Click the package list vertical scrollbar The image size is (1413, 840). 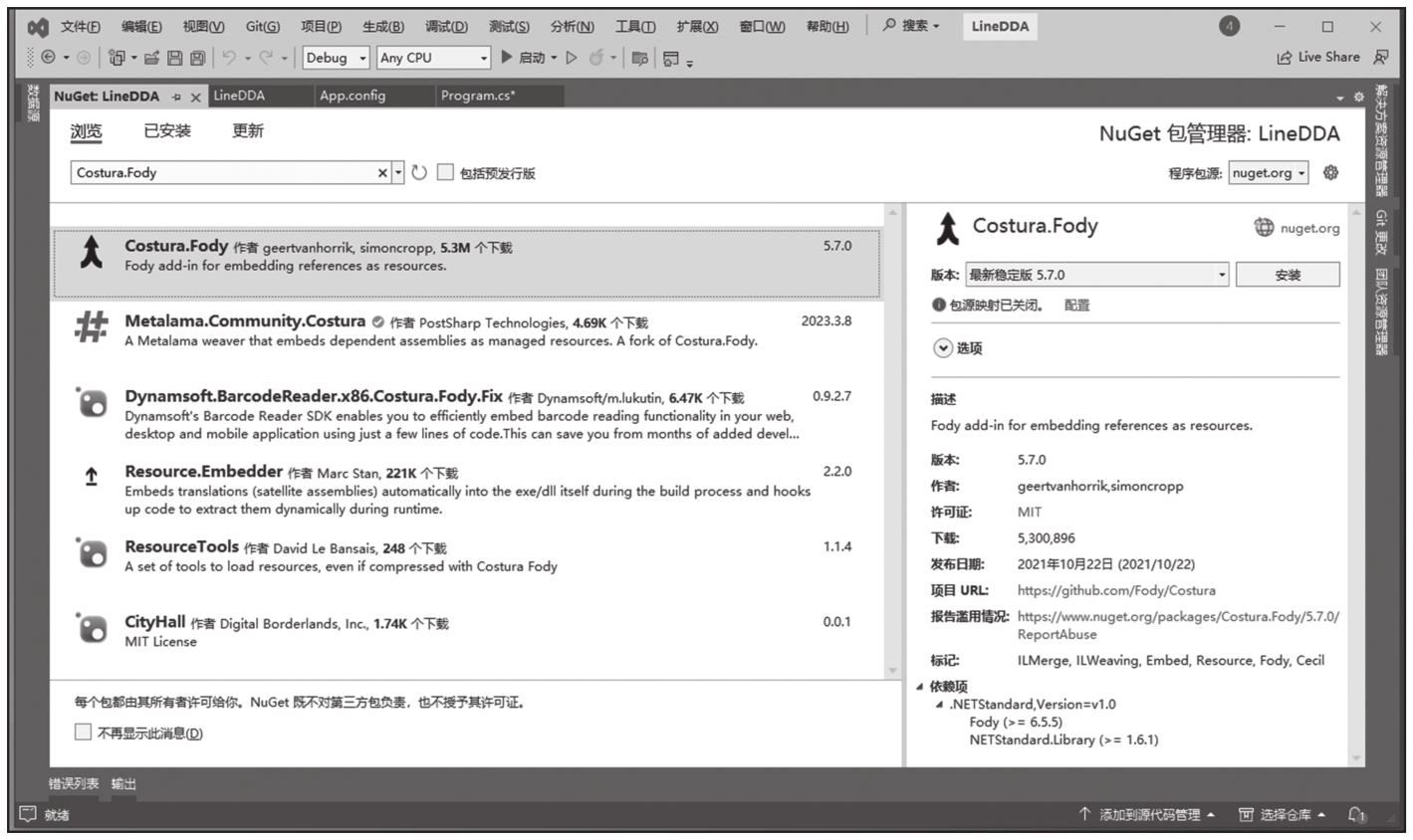pyautogui.click(x=892, y=442)
